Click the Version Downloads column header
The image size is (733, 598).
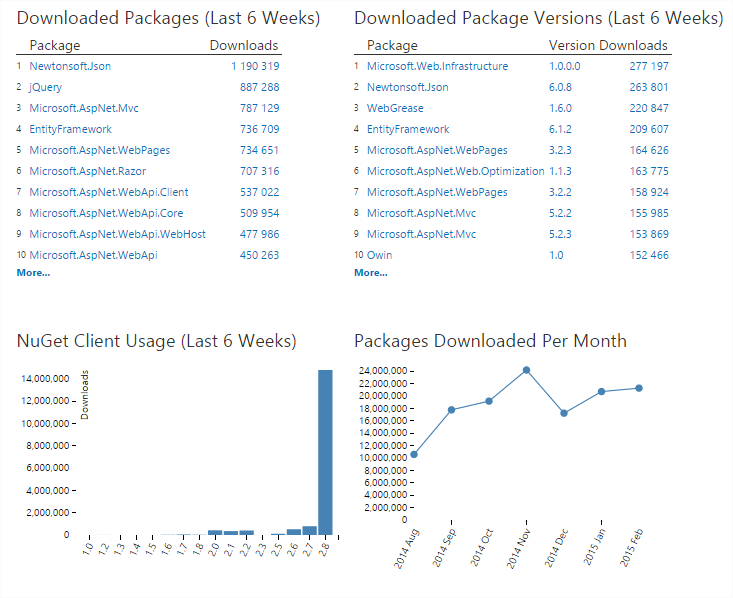(x=608, y=45)
